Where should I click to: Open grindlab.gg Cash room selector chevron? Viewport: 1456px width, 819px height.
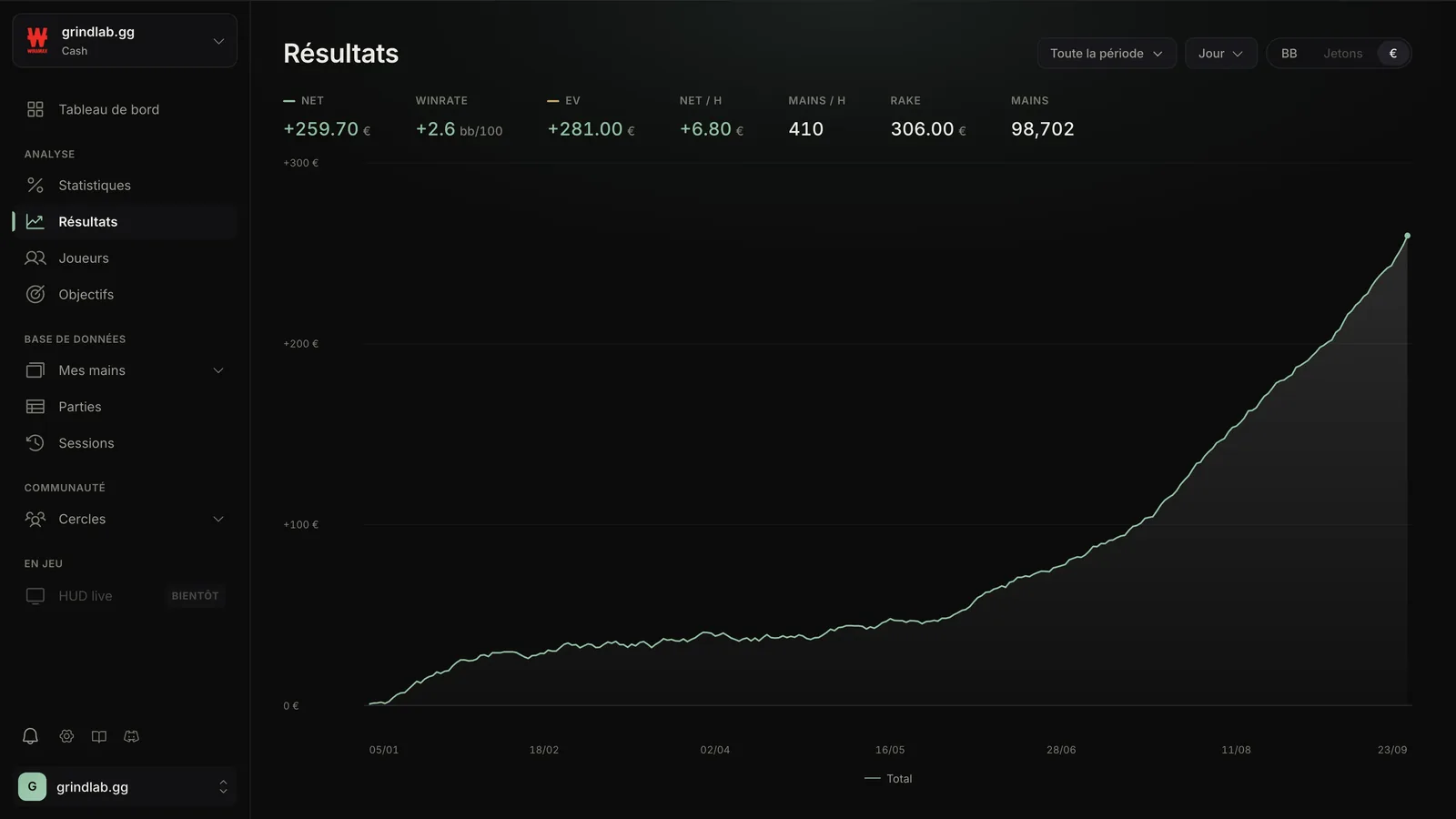218,41
